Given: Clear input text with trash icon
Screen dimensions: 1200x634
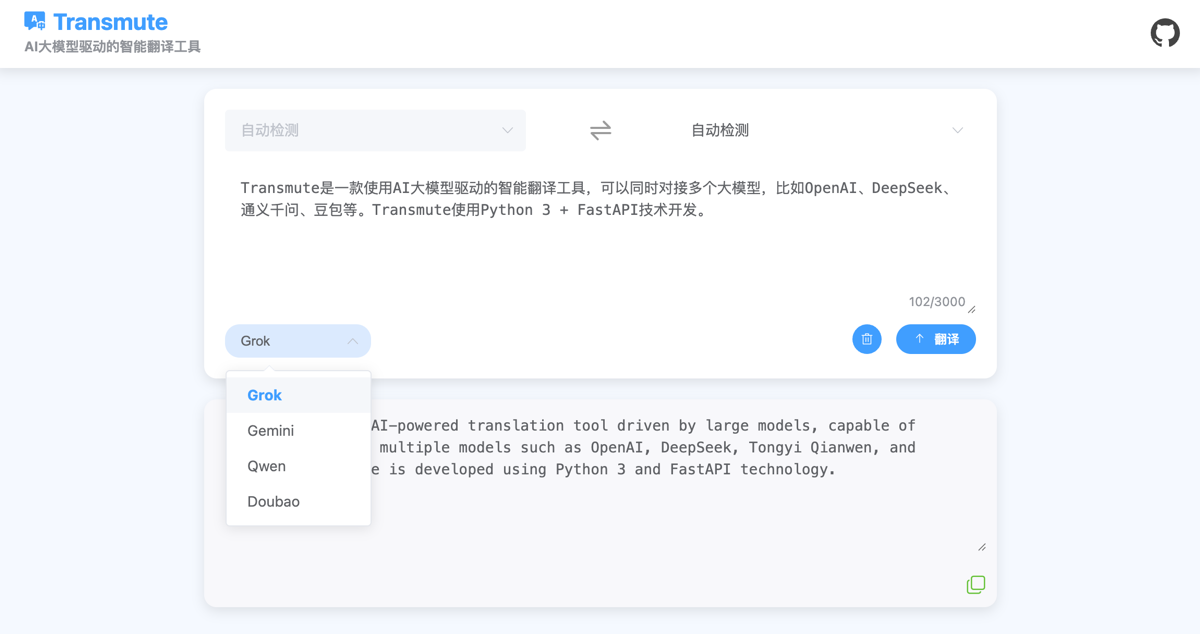Looking at the screenshot, I should [867, 339].
